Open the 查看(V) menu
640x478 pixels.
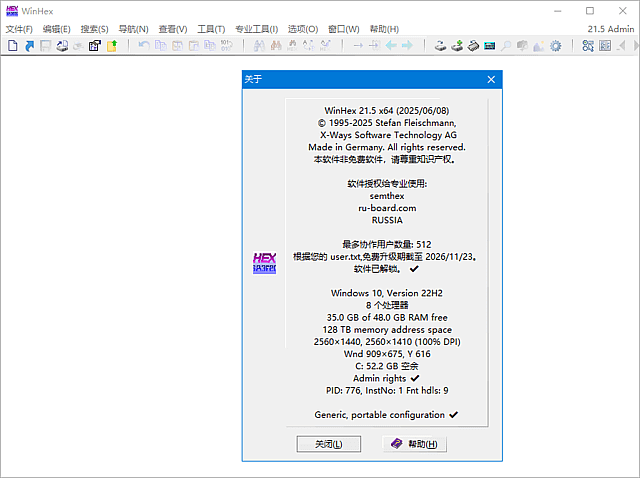coord(172,29)
